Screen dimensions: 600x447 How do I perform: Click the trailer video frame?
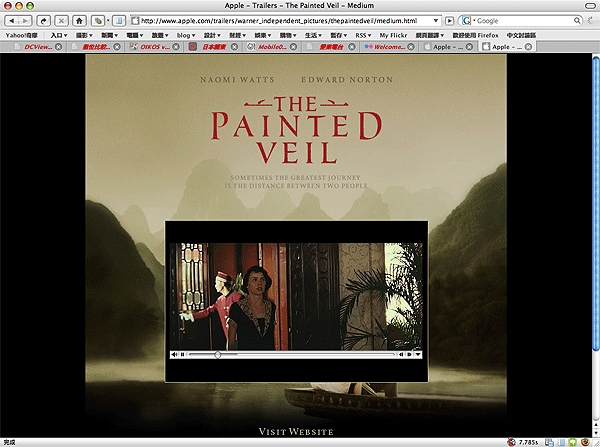point(296,297)
